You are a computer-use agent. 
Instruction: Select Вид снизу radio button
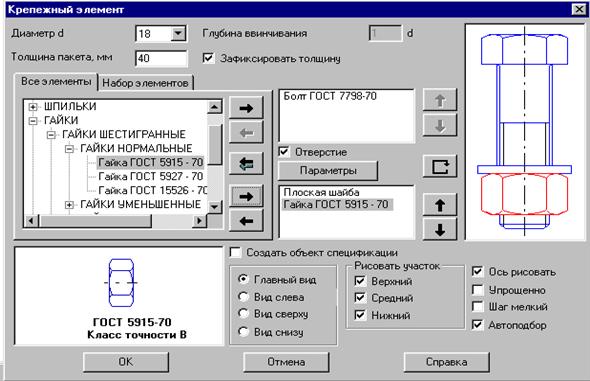pos(243,331)
